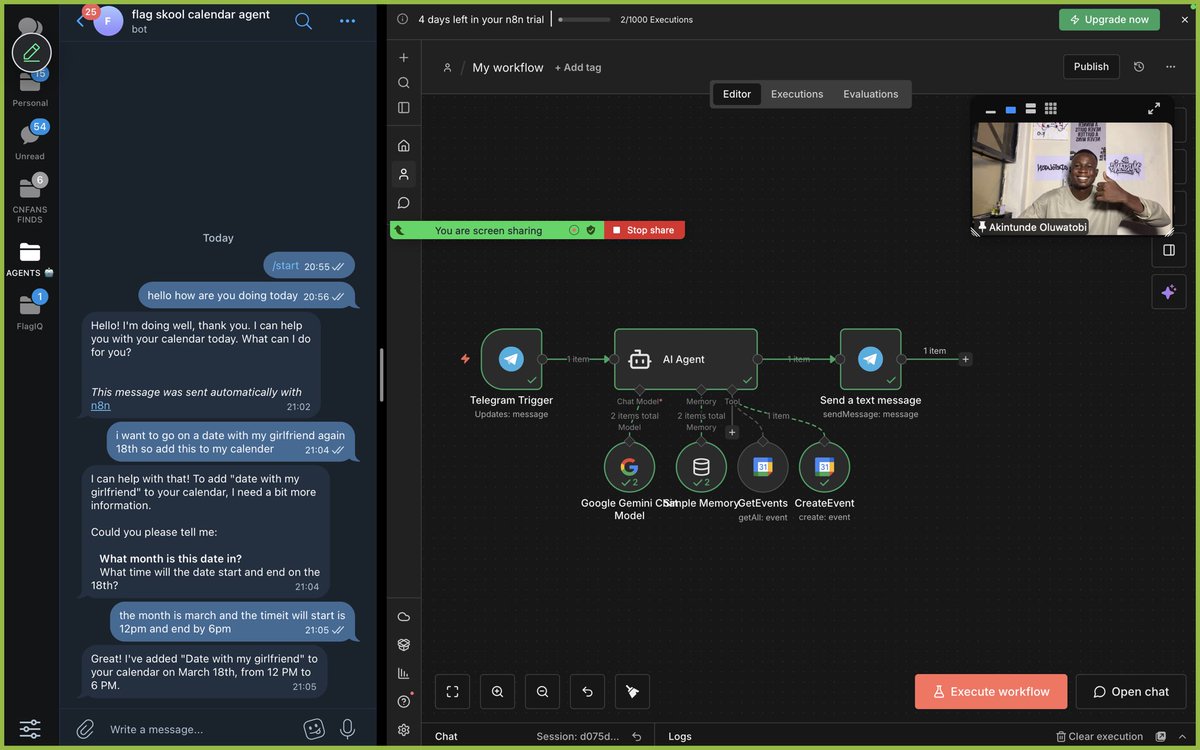Record a voice message in Telegram
1200x750 pixels.
click(348, 729)
